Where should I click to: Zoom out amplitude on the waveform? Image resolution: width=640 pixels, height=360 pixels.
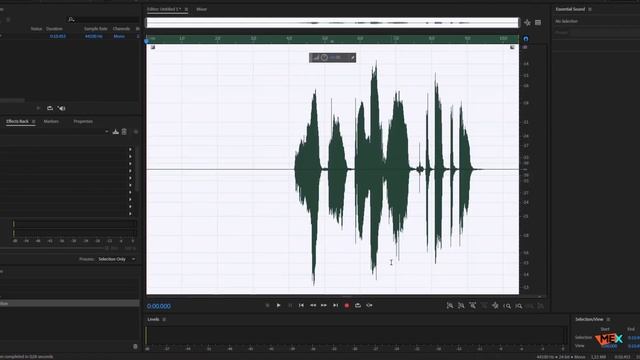click(461, 306)
